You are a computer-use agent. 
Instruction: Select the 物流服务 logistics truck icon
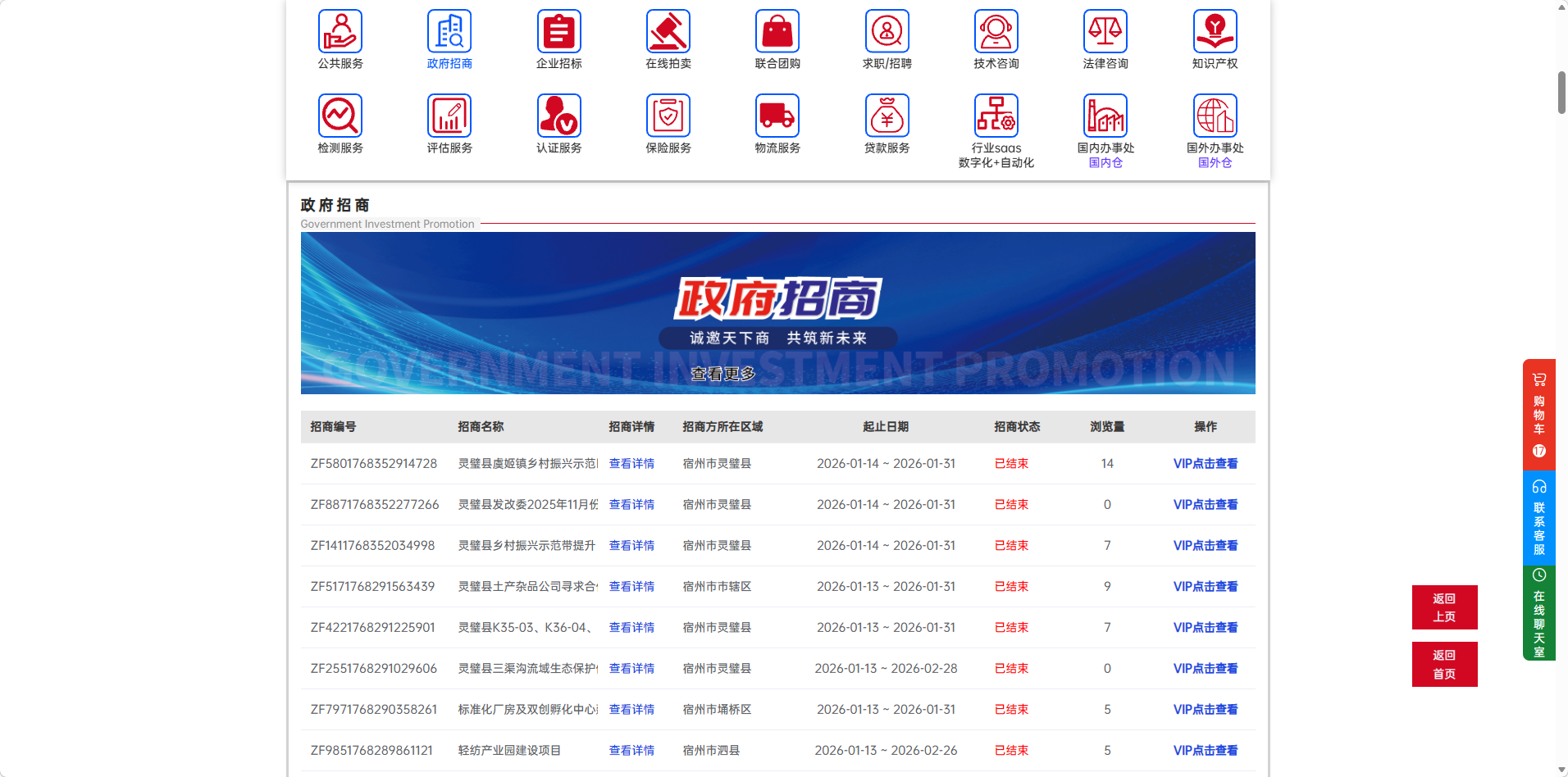coord(777,116)
